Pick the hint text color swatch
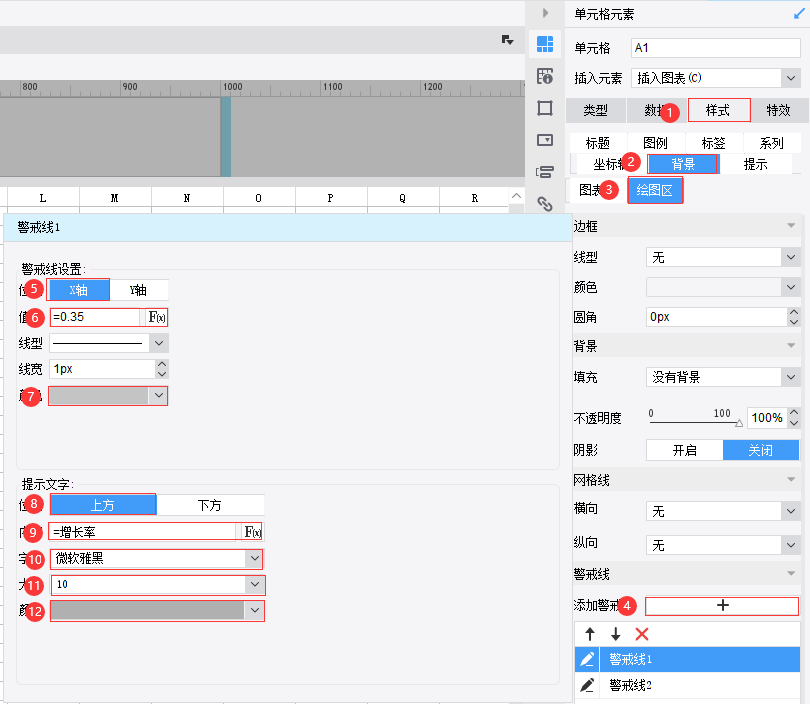 (158, 611)
